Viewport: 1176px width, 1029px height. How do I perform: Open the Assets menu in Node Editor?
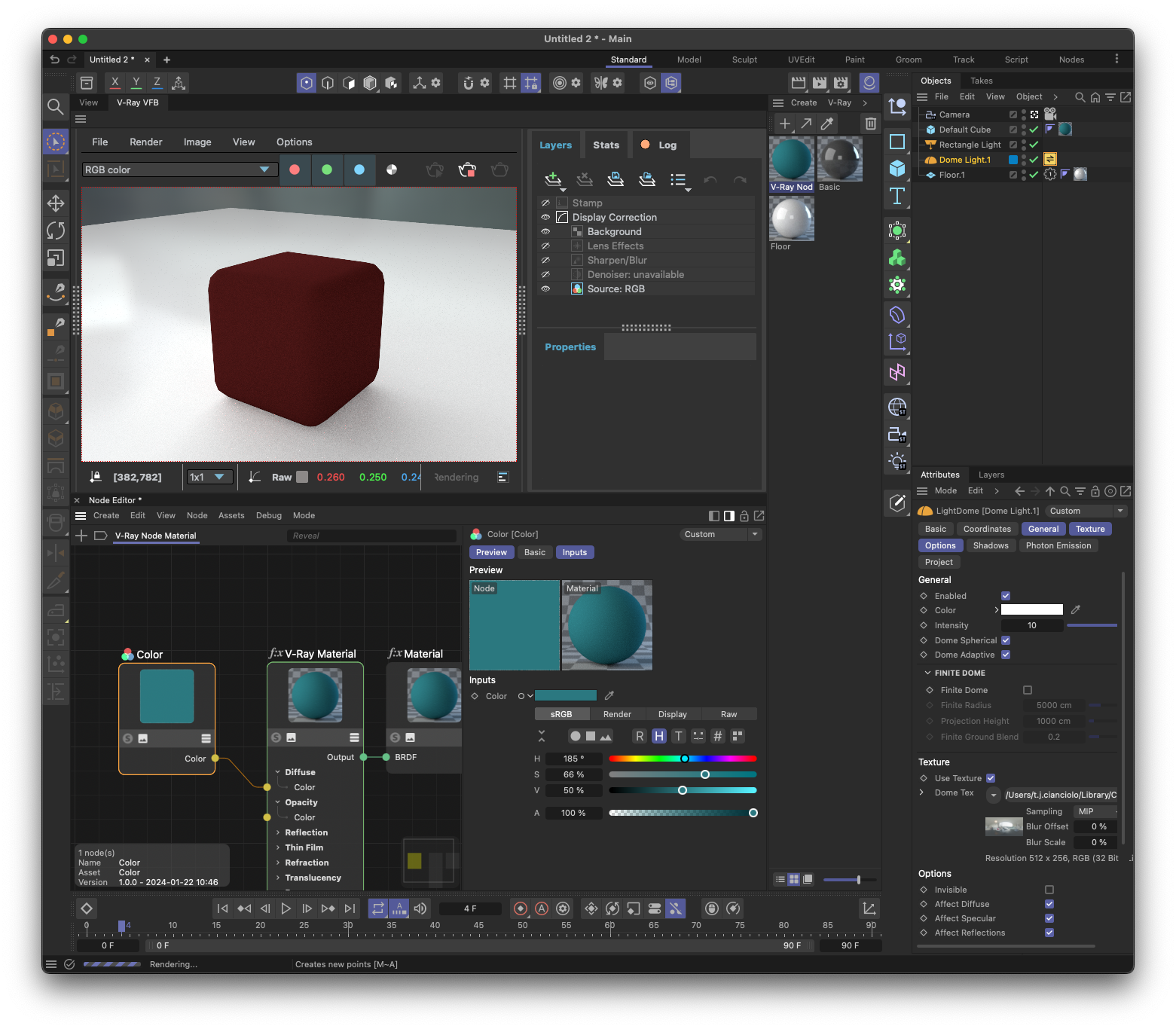point(231,515)
